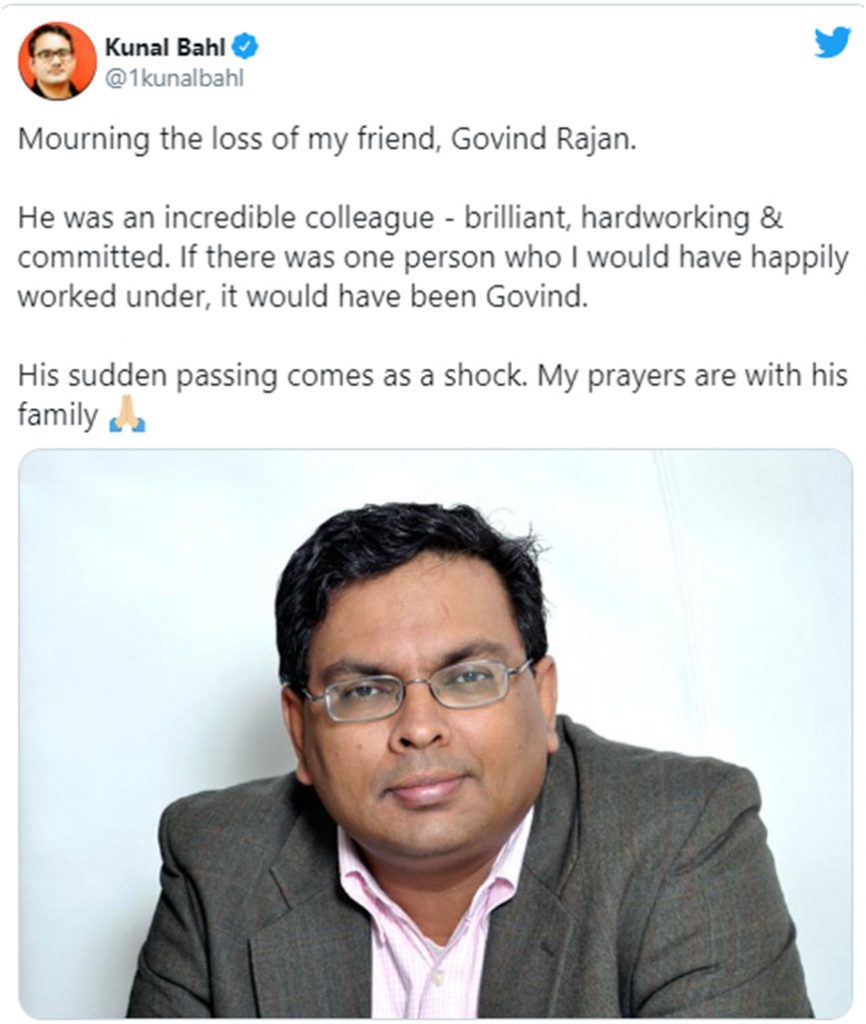Click the grey blazer in the photo

(x=653, y=882)
